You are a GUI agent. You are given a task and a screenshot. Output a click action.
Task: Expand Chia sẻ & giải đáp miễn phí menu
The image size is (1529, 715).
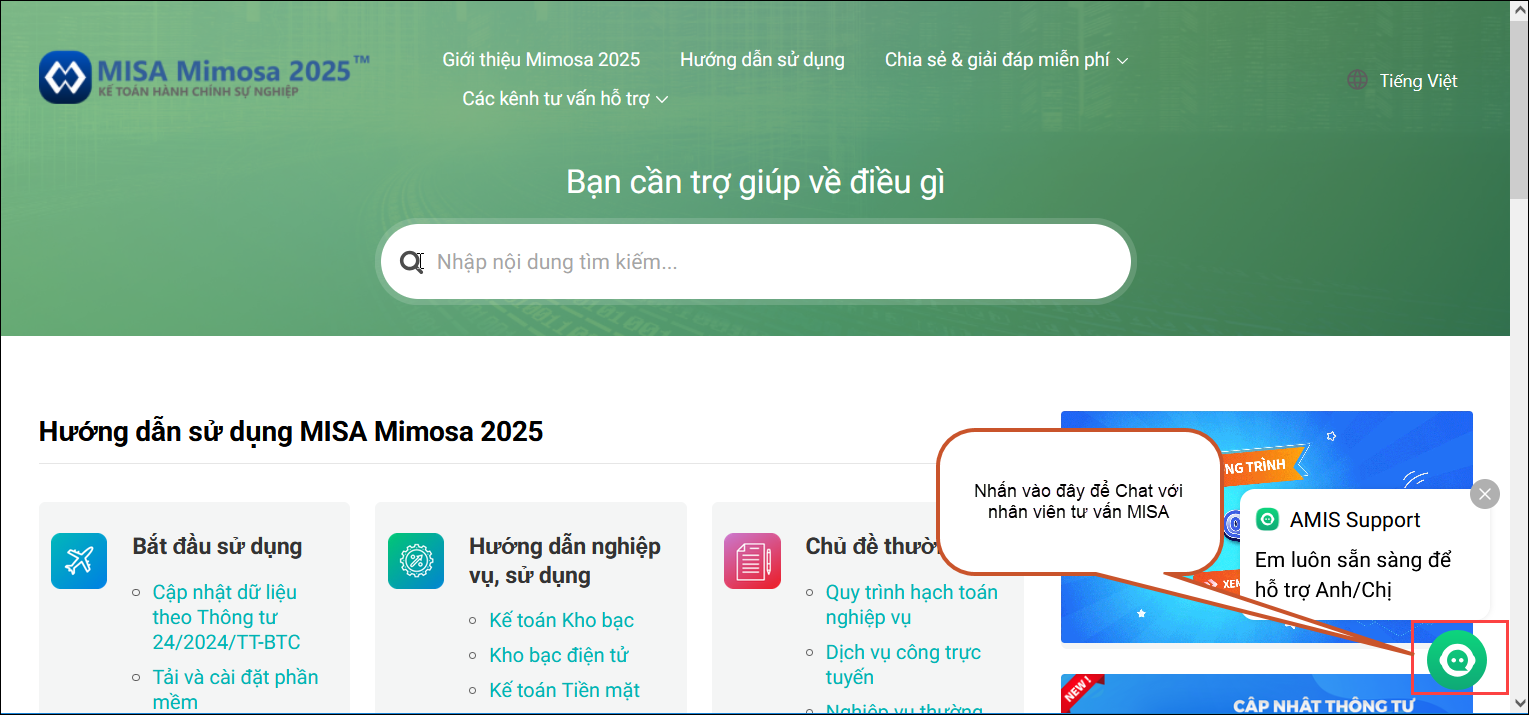click(1006, 60)
